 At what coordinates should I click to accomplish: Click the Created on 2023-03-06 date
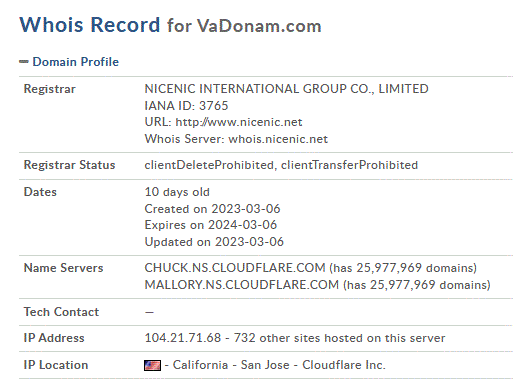(212, 209)
